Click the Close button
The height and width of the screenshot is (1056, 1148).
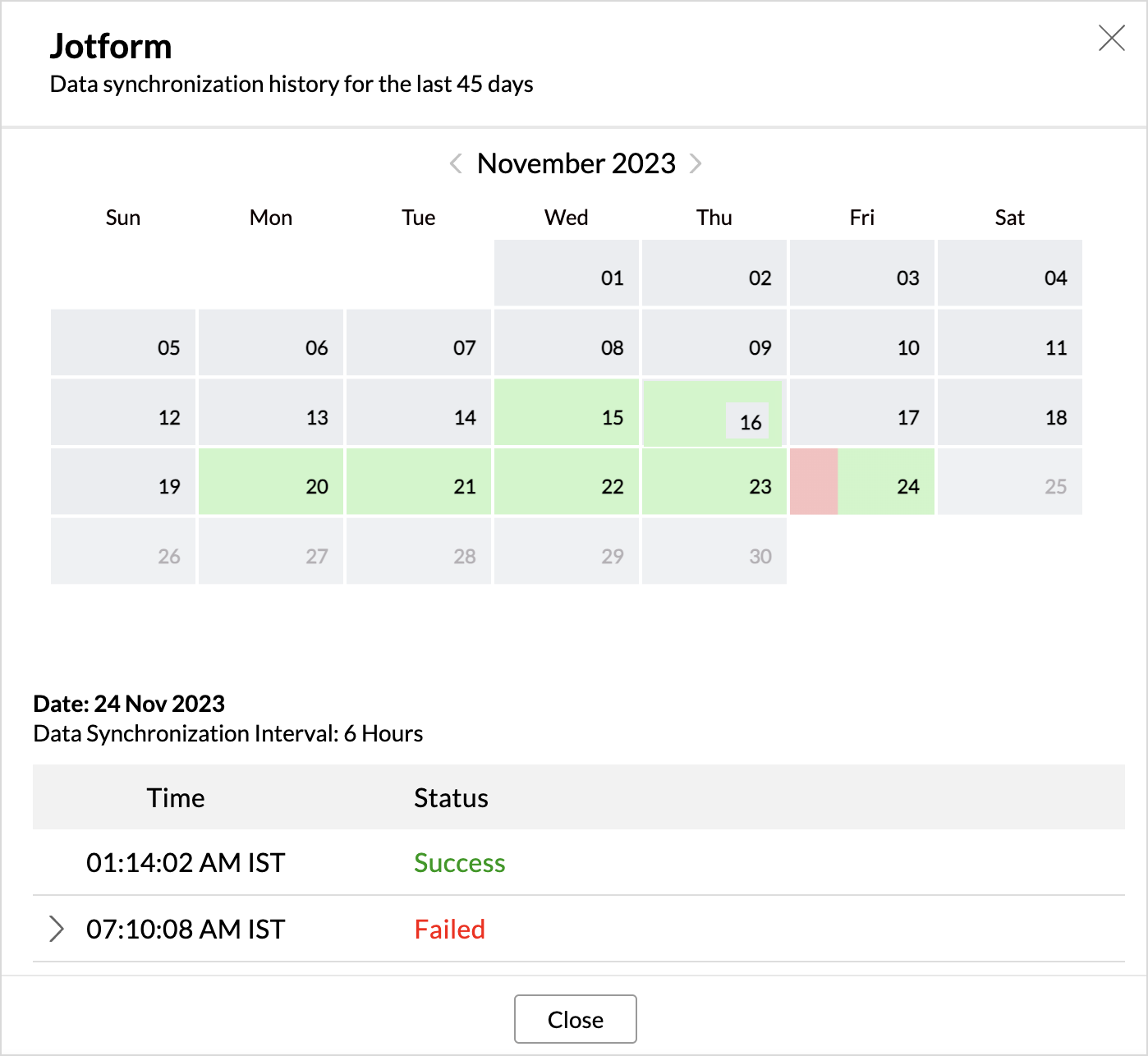(575, 1019)
